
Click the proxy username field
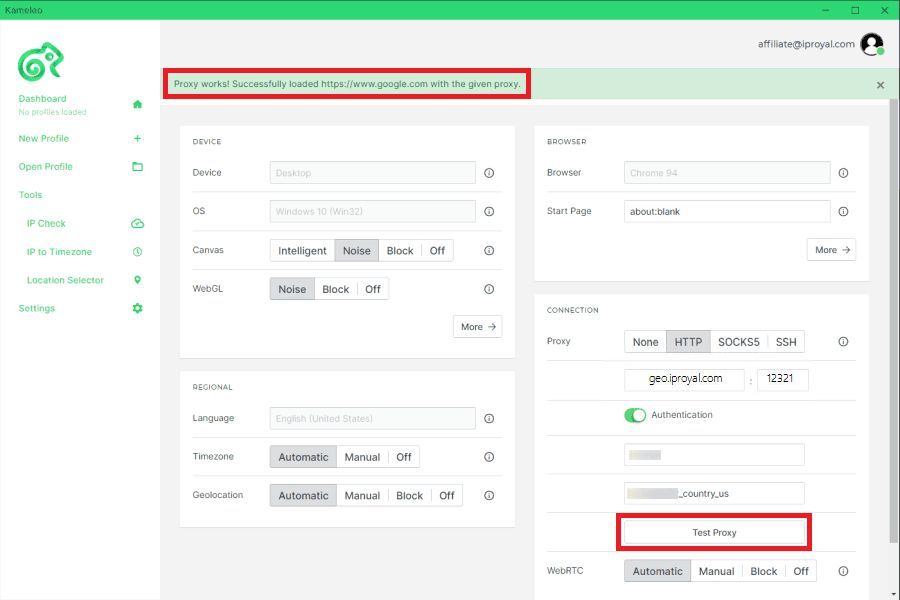pyautogui.click(x=714, y=455)
